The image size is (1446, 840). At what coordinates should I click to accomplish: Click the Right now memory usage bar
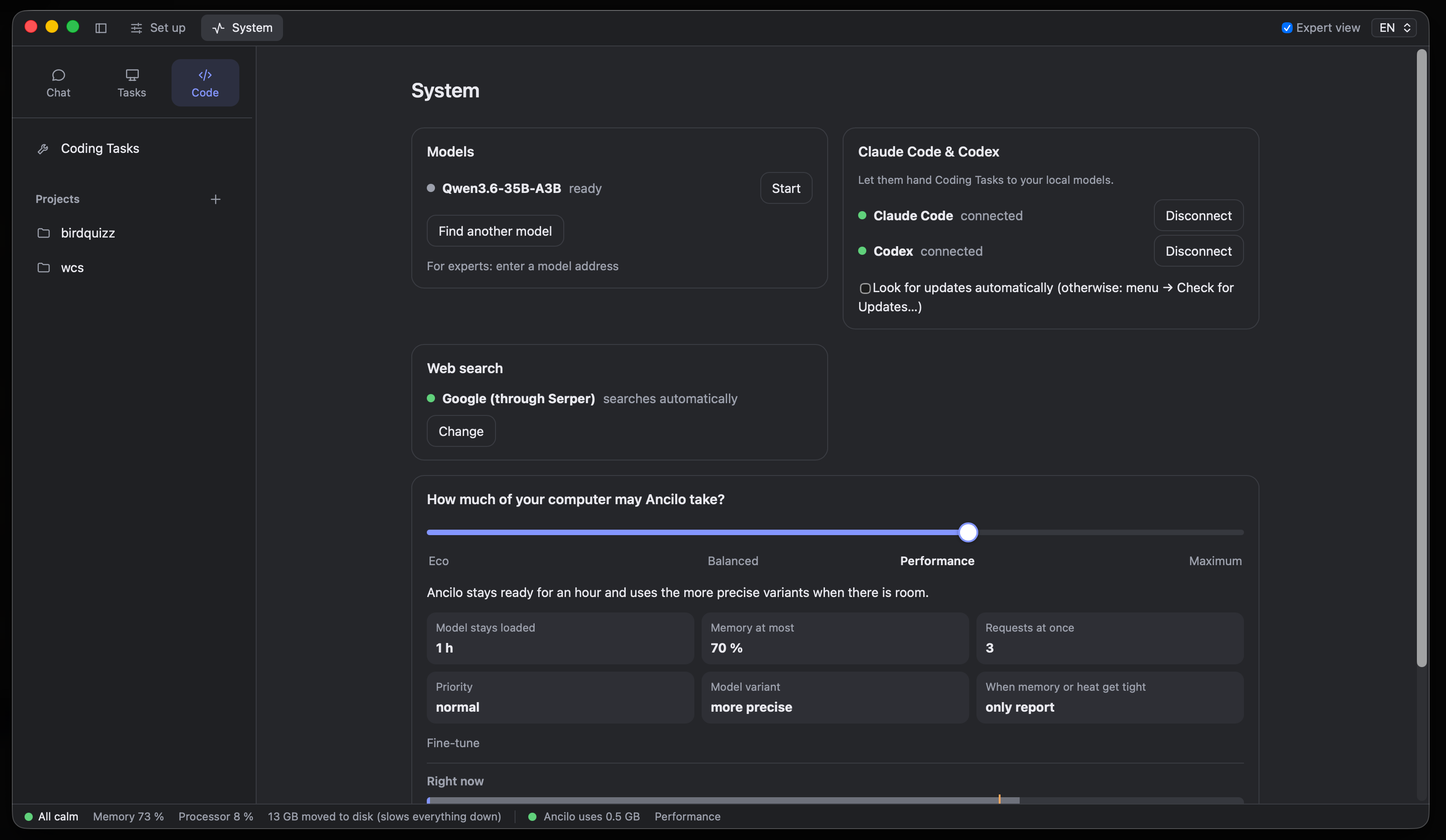835,800
